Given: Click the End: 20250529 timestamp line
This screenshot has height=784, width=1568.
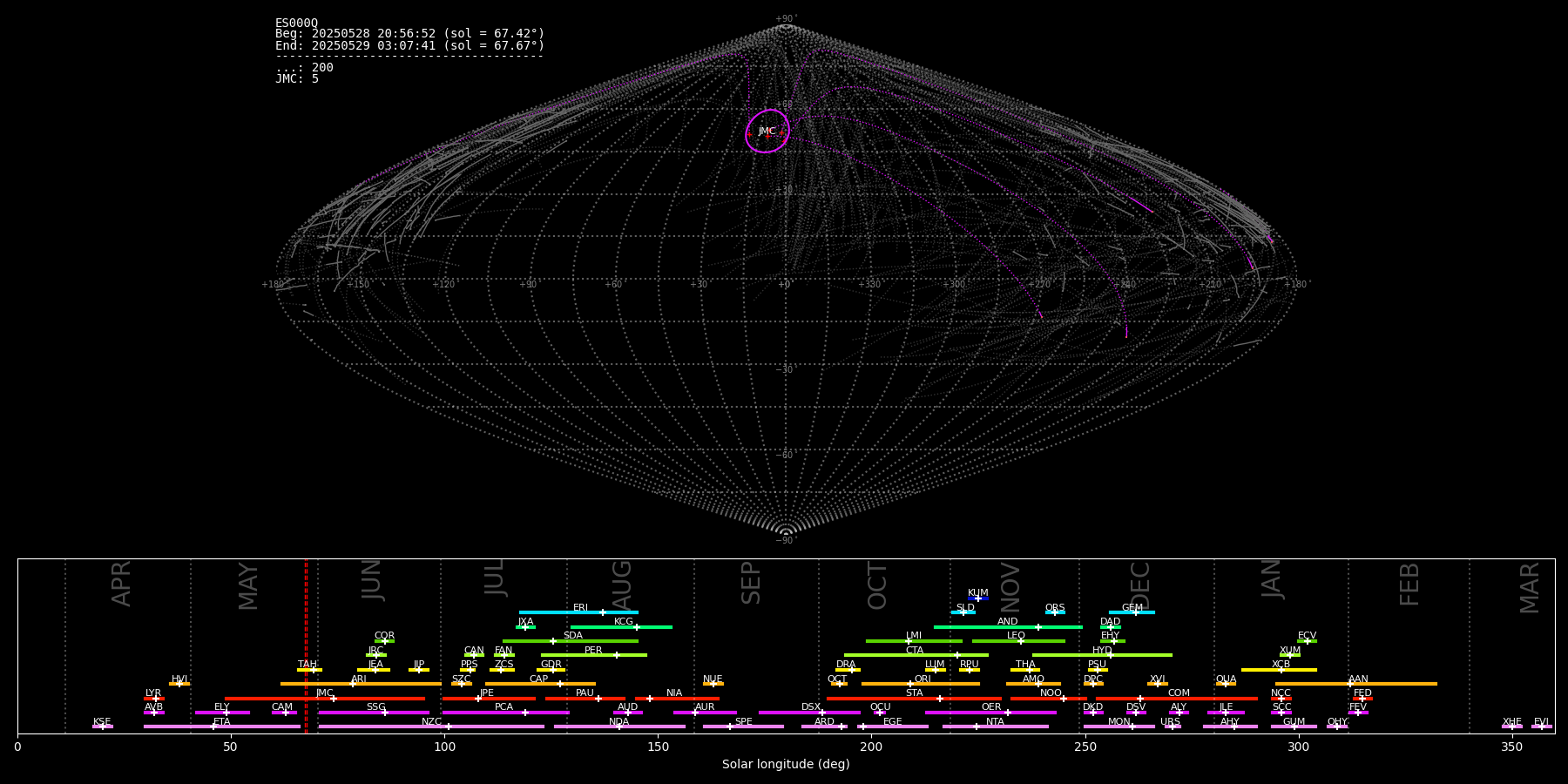Looking at the screenshot, I should [x=409, y=45].
